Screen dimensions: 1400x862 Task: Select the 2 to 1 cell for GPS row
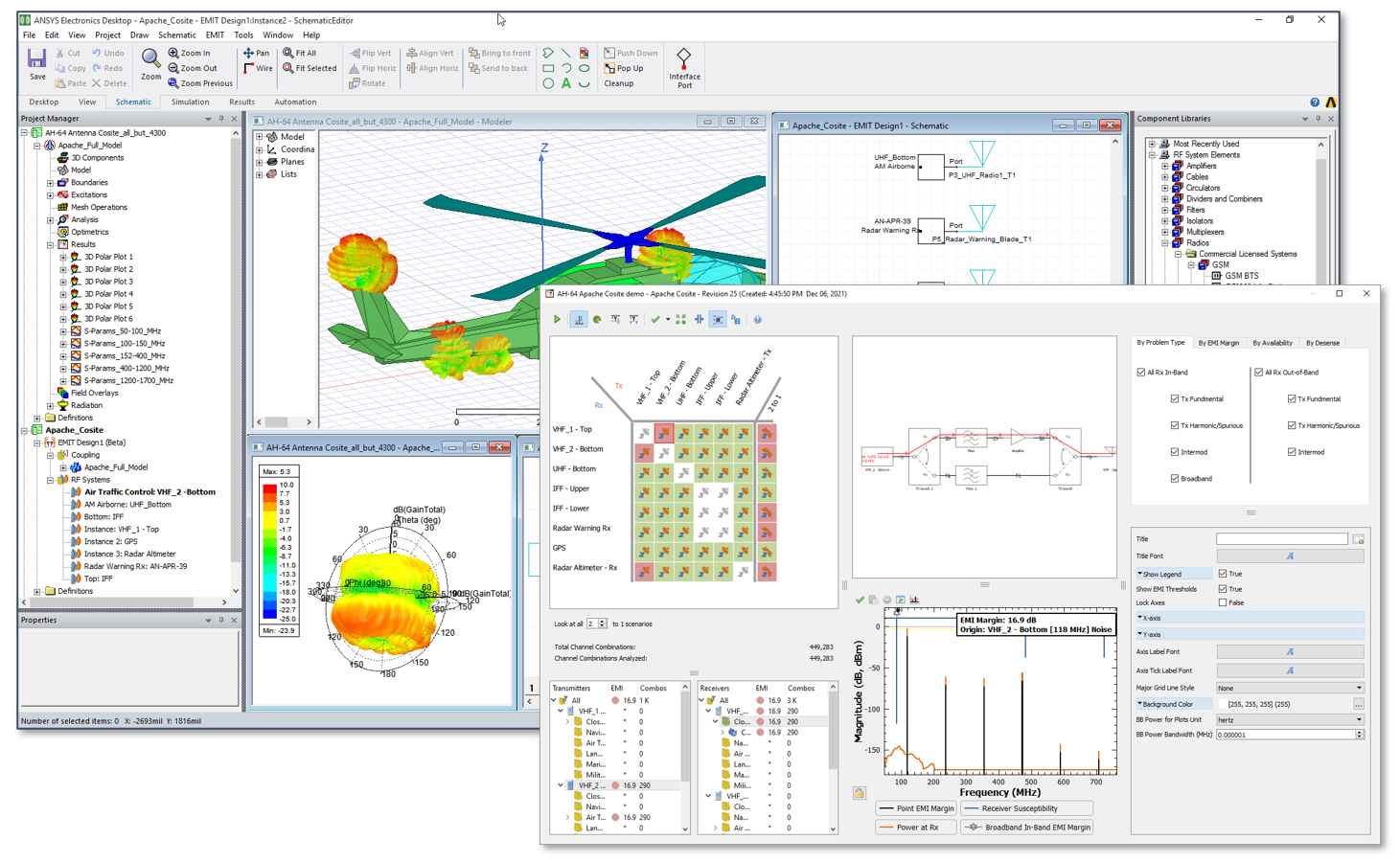point(766,552)
